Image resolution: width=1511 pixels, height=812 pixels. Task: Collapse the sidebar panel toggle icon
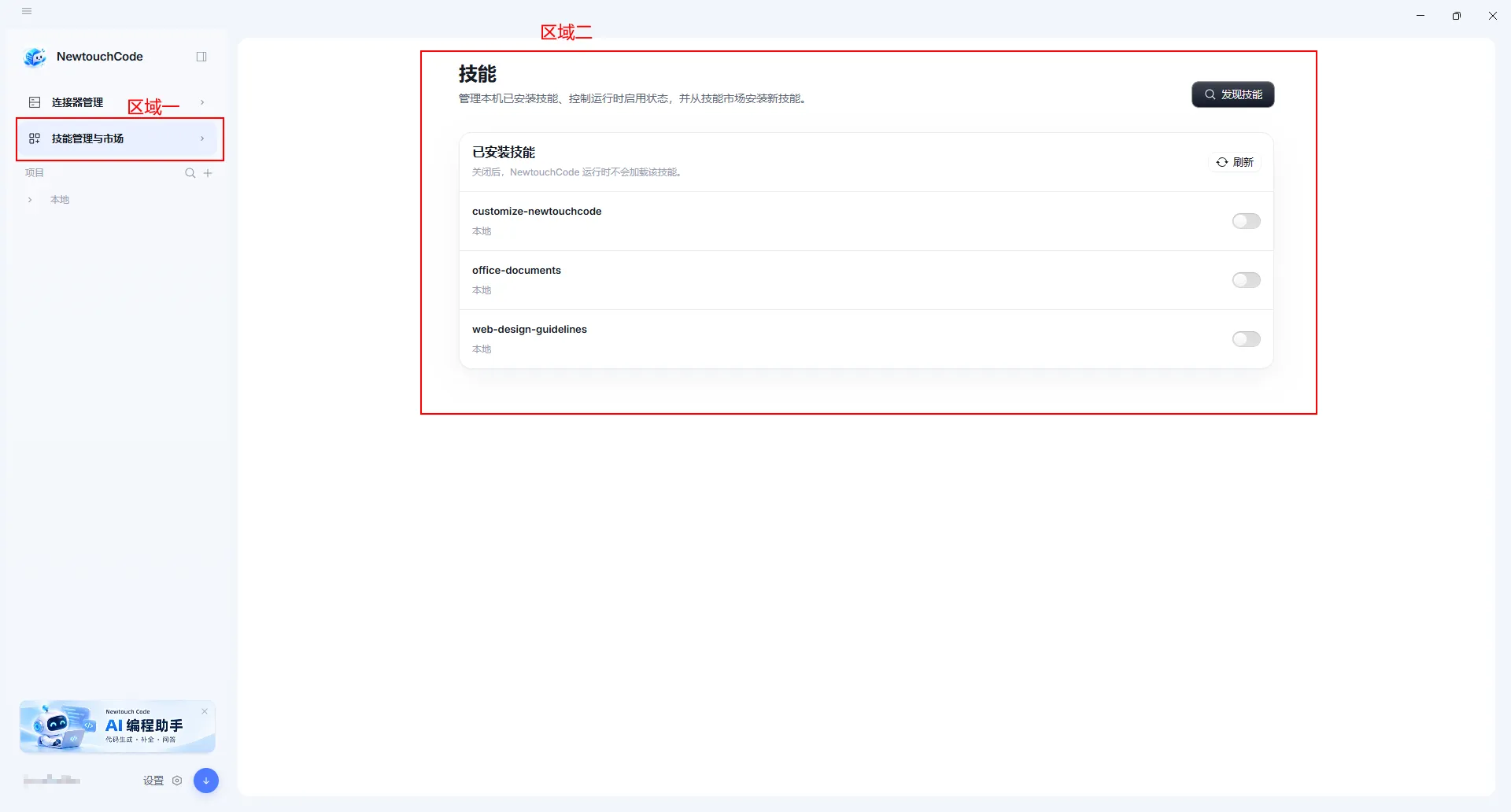[x=201, y=57]
